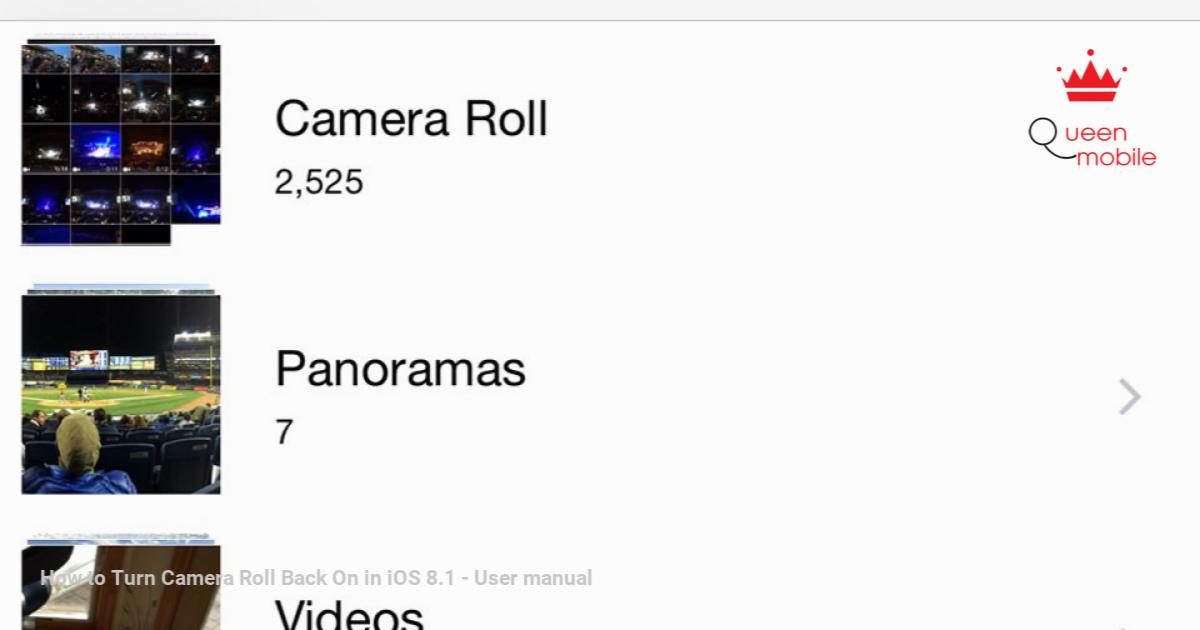This screenshot has height=630, width=1200.
Task: Click the blue stage-lit photo in Camera Roll grid
Action: [x=96, y=148]
